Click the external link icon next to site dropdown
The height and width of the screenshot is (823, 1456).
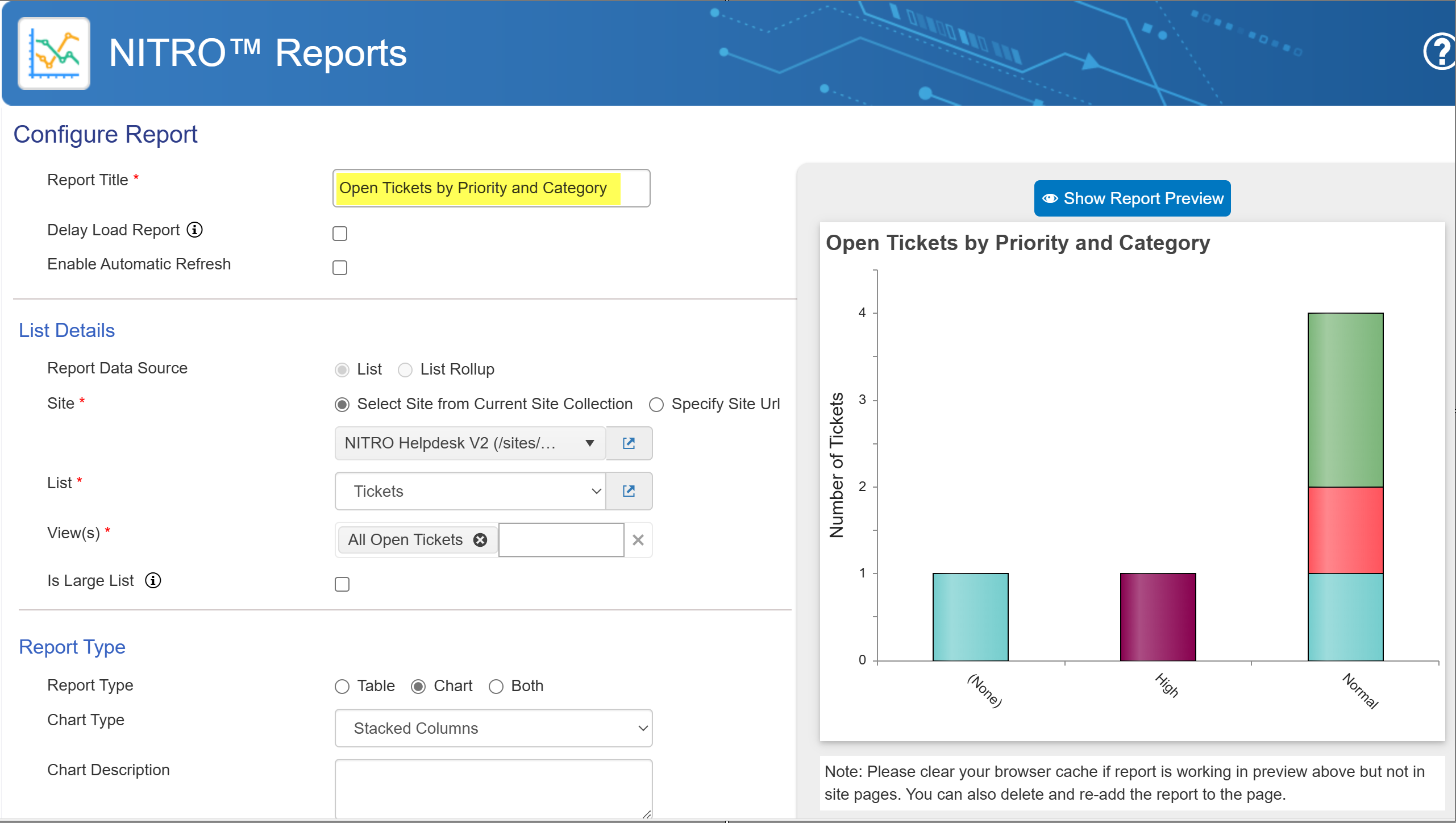(628, 442)
